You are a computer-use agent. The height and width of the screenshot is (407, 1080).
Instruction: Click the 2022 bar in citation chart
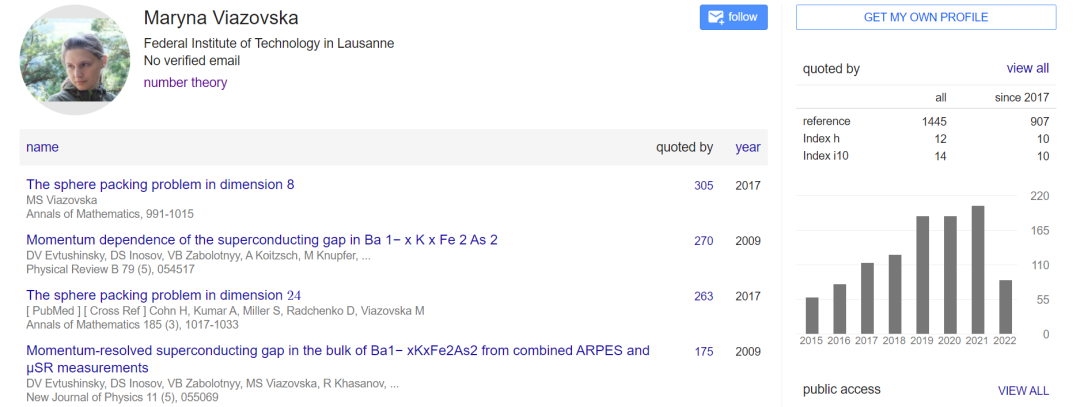click(1006, 307)
